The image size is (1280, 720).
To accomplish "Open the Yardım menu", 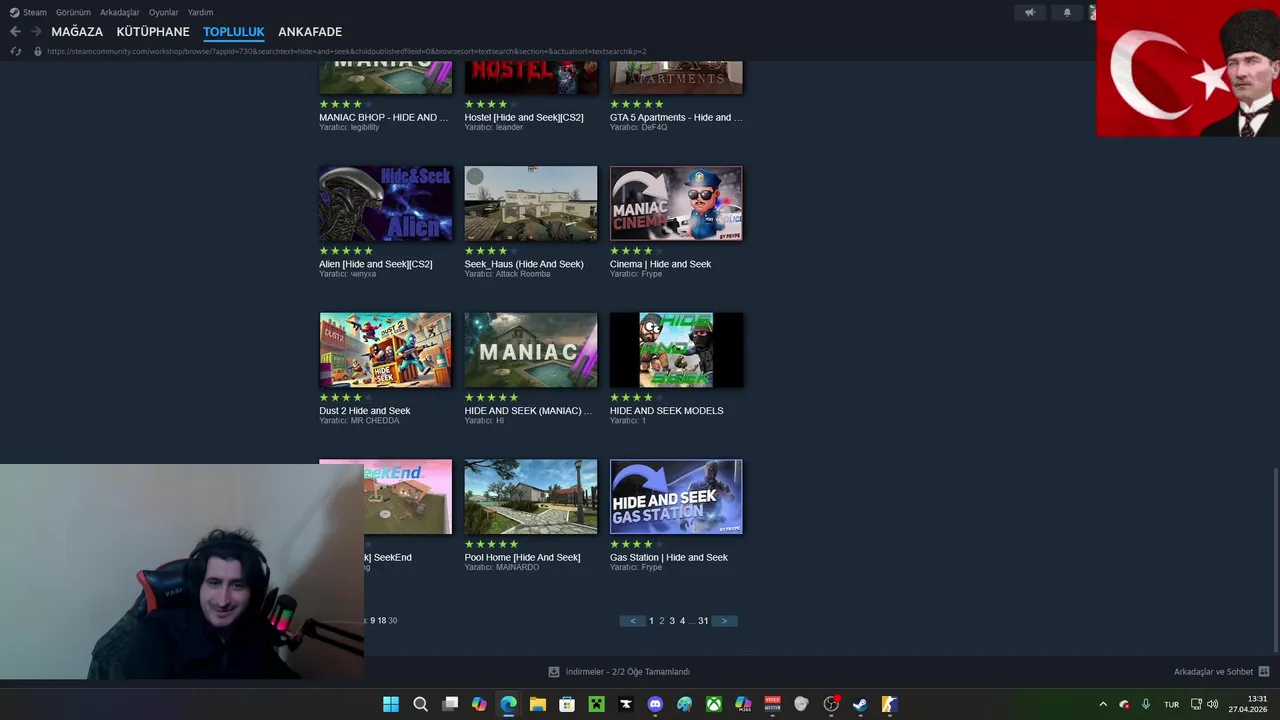I will click(200, 12).
